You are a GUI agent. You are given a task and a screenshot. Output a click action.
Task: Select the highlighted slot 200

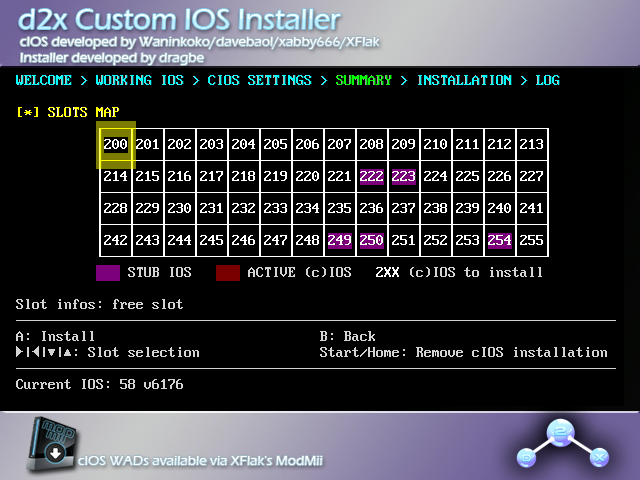point(116,145)
